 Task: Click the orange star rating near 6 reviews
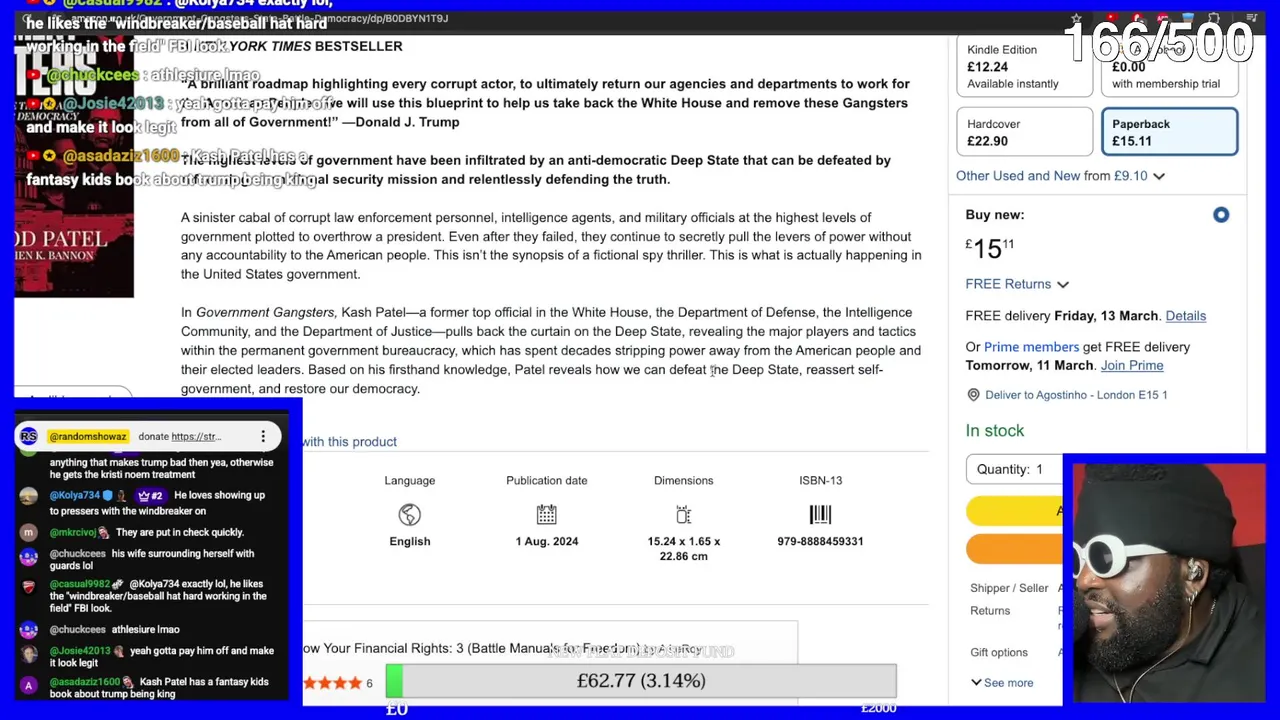[332, 683]
